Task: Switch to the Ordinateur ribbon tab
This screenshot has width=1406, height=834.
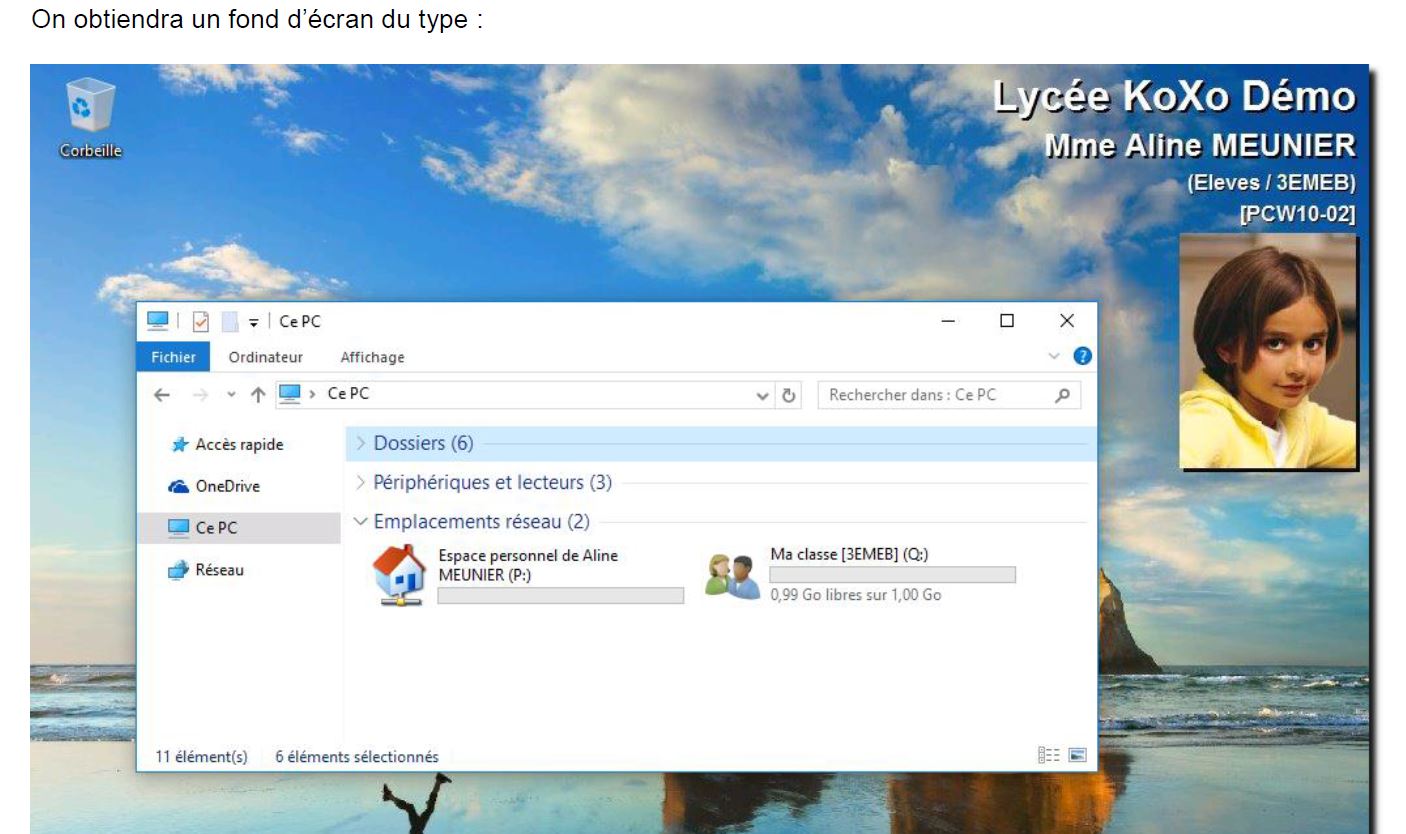Action: pos(265,357)
